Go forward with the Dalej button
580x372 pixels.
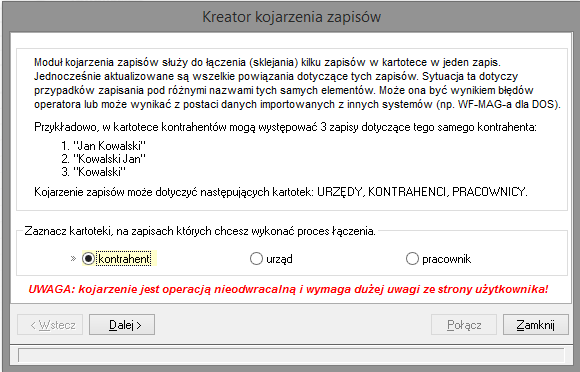(122, 325)
